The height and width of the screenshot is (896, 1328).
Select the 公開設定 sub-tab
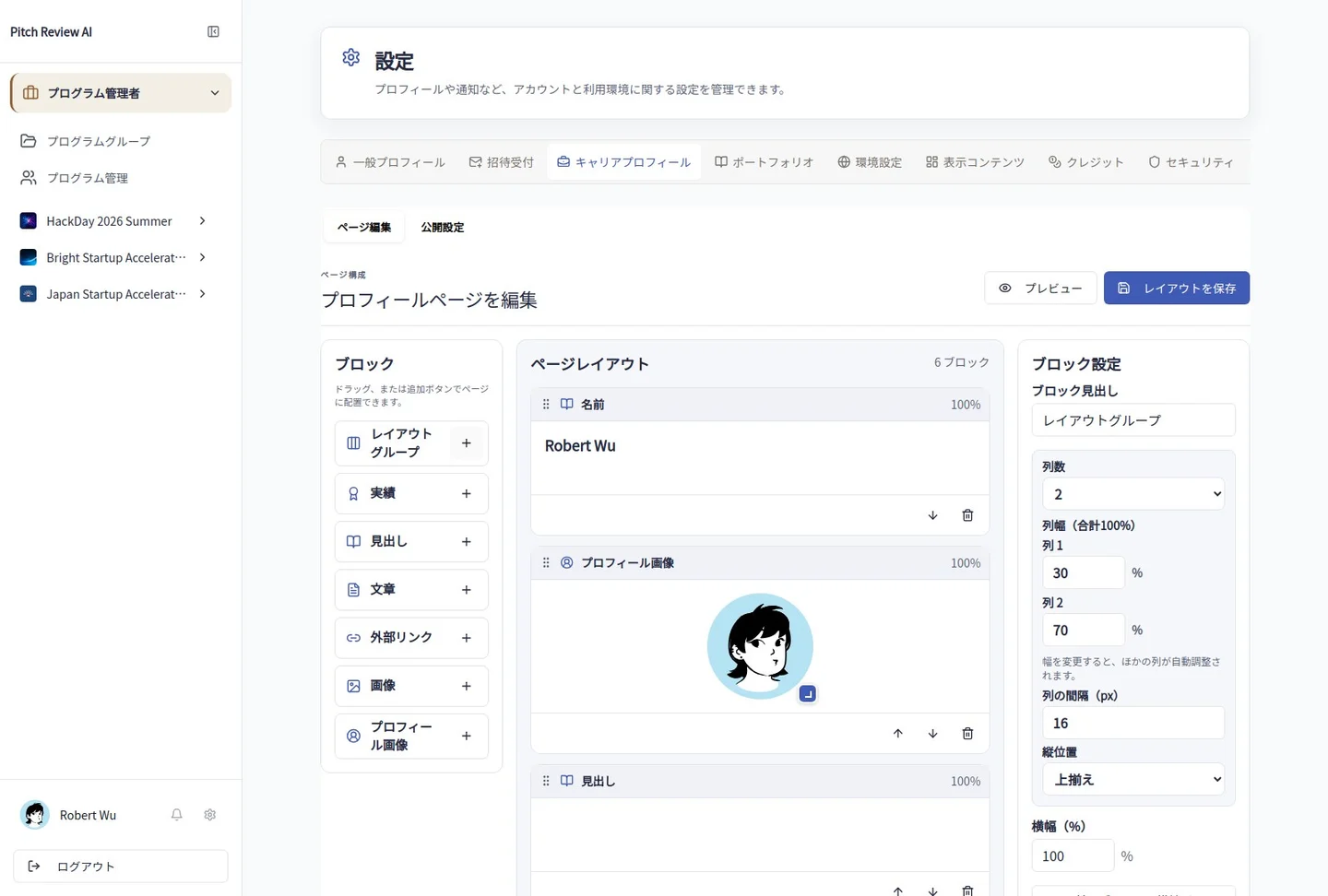click(x=443, y=228)
